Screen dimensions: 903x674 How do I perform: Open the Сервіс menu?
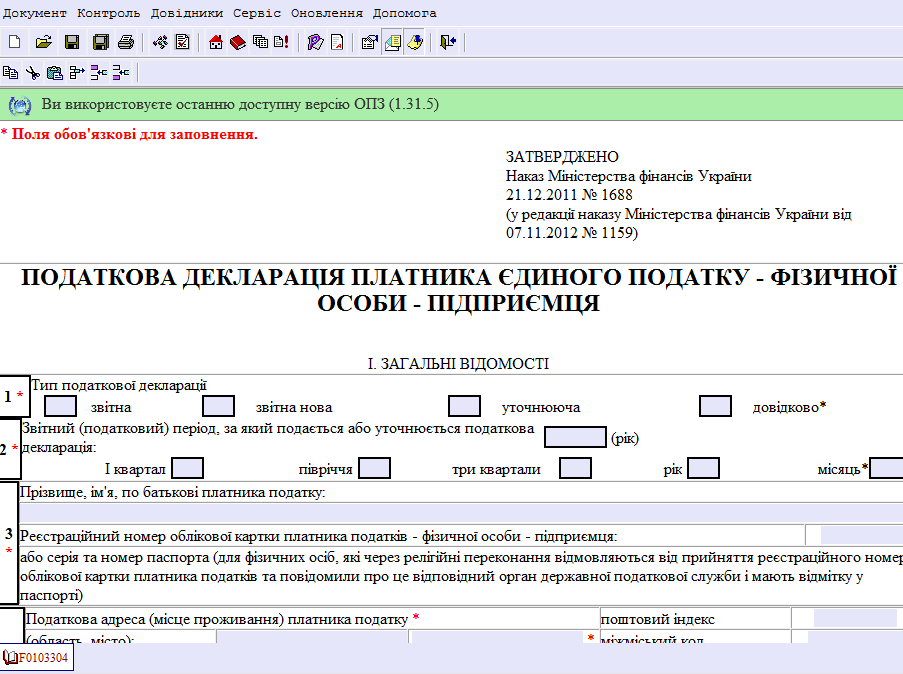tap(257, 13)
